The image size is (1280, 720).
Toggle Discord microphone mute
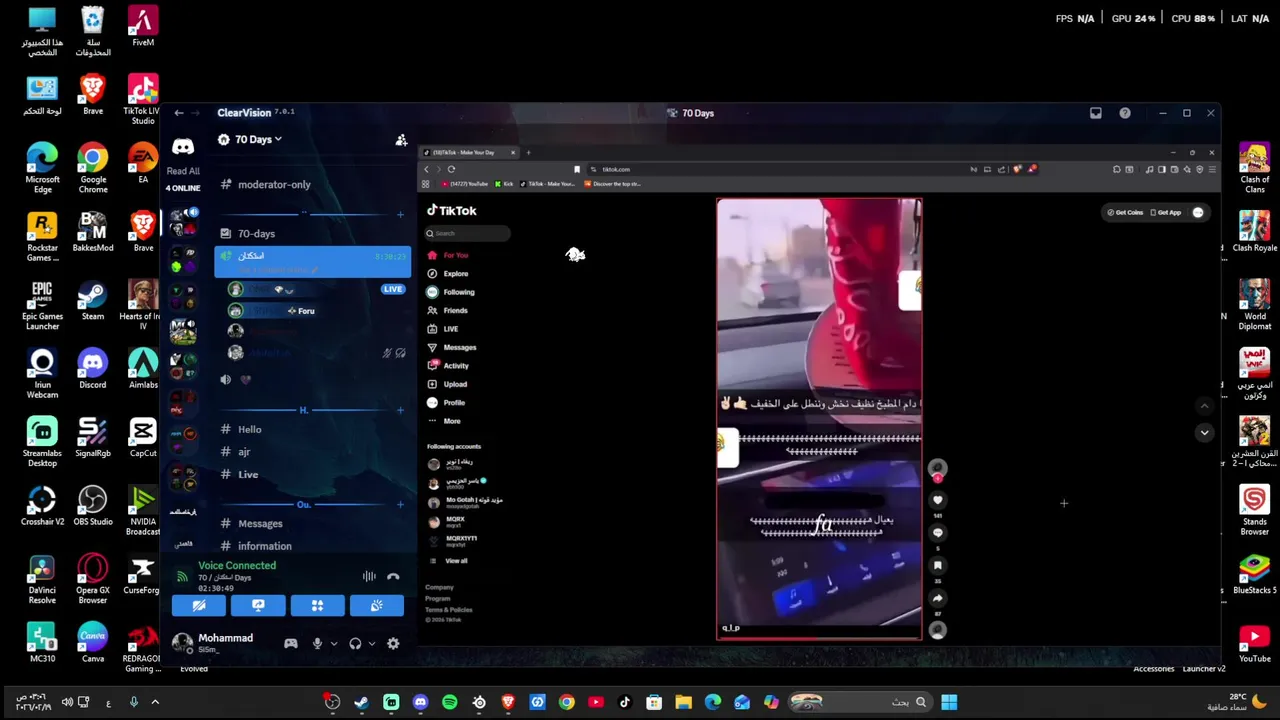[x=317, y=644]
